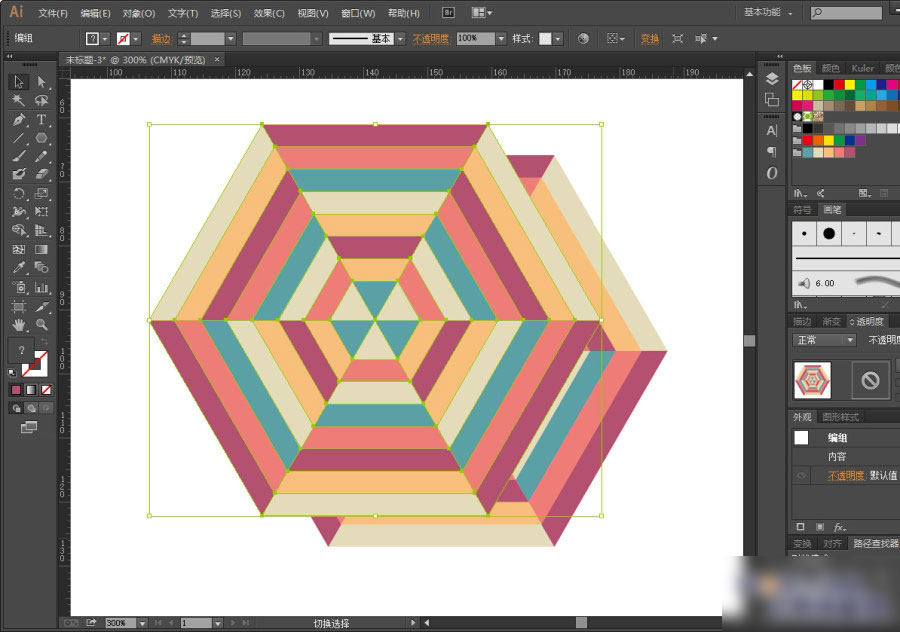Select the Eyedropper tool
The height and width of the screenshot is (632, 900).
click(x=18, y=267)
